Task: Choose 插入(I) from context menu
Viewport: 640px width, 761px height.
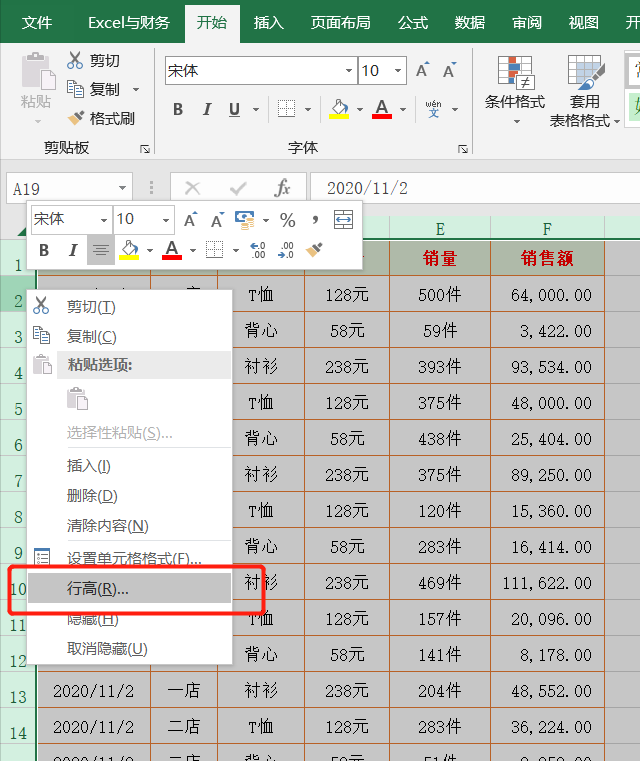Action: pyautogui.click(x=130, y=466)
